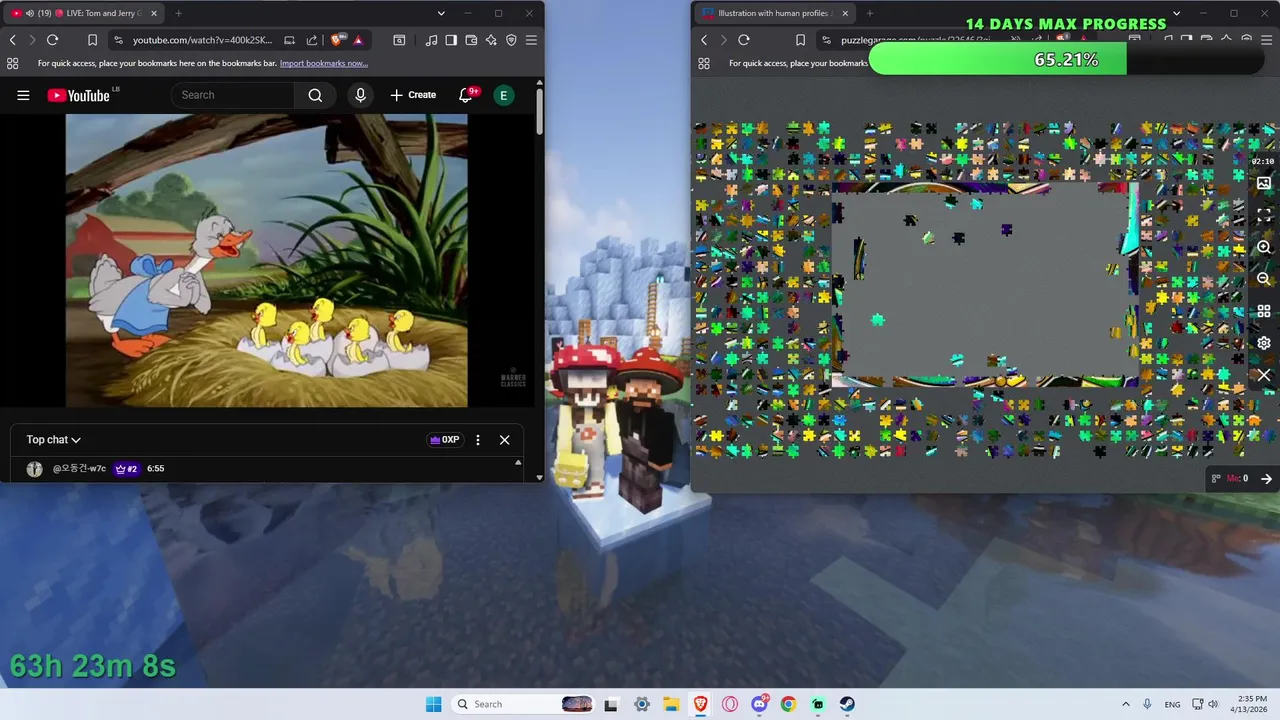
Task: Close the puzzle side toolbar
Action: tap(1264, 375)
